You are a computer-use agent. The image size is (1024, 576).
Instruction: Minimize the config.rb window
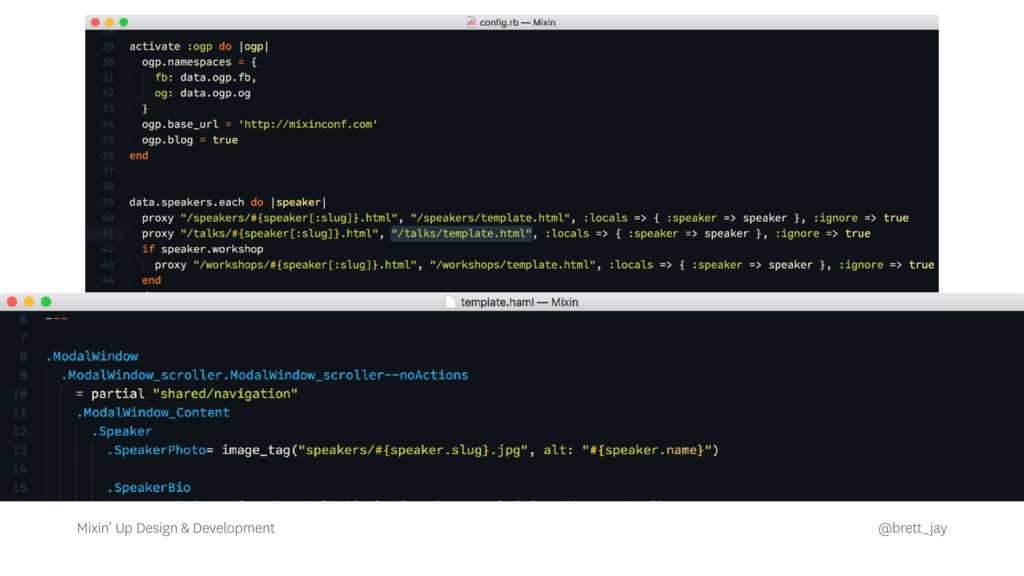(x=109, y=22)
